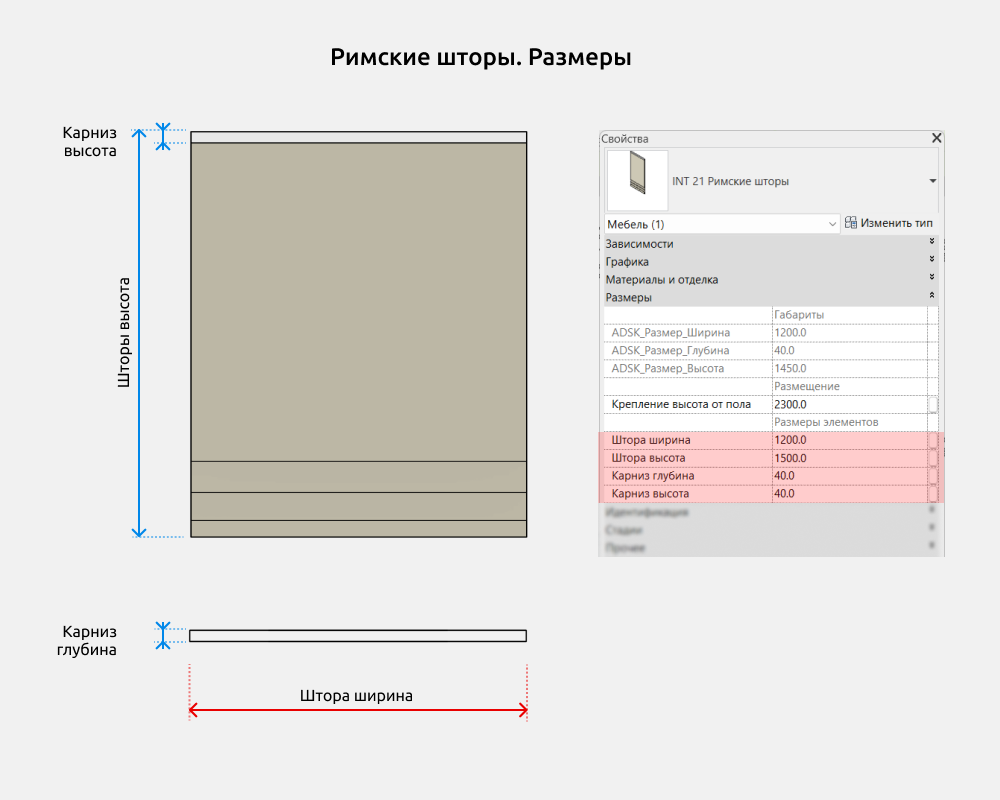The width and height of the screenshot is (1000, 800).
Task: Click the Штора ширина label above red arrow
Action: coord(356,695)
